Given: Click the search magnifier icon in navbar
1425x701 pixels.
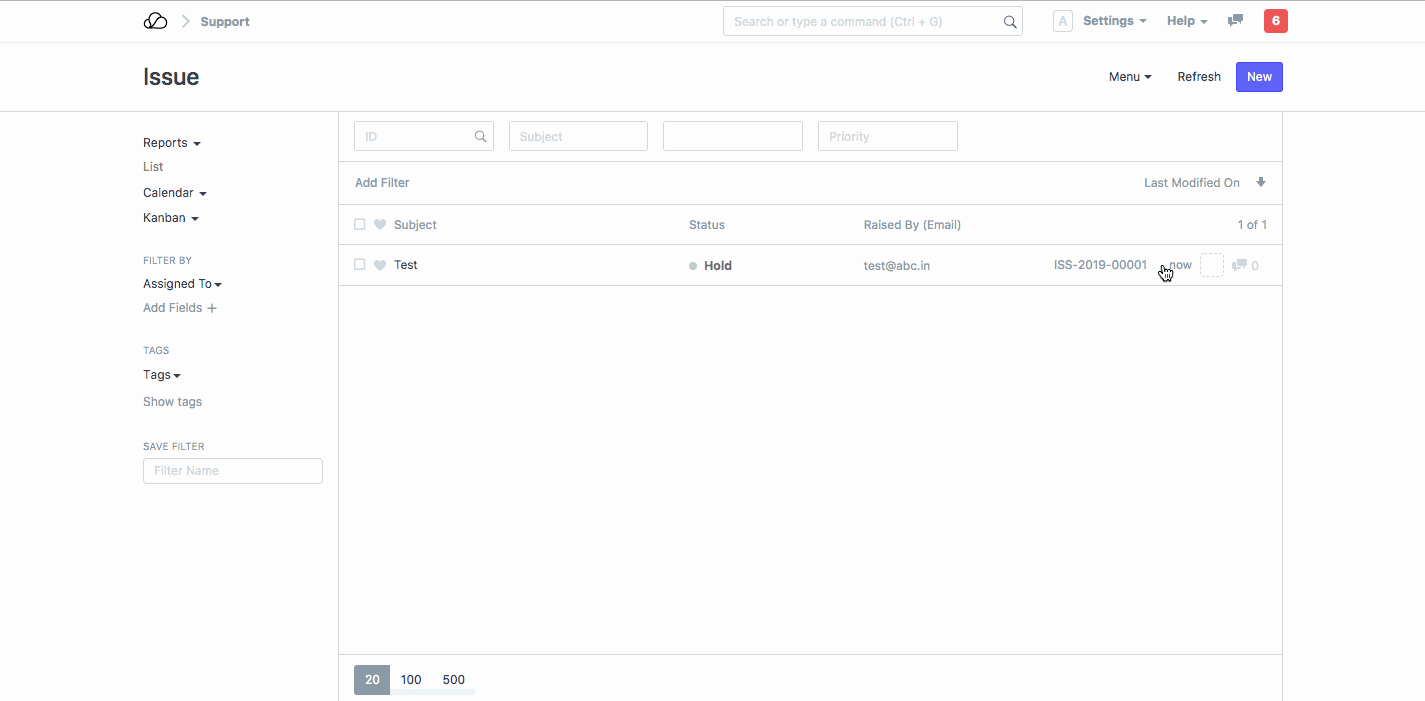Looking at the screenshot, I should click(x=1010, y=22).
